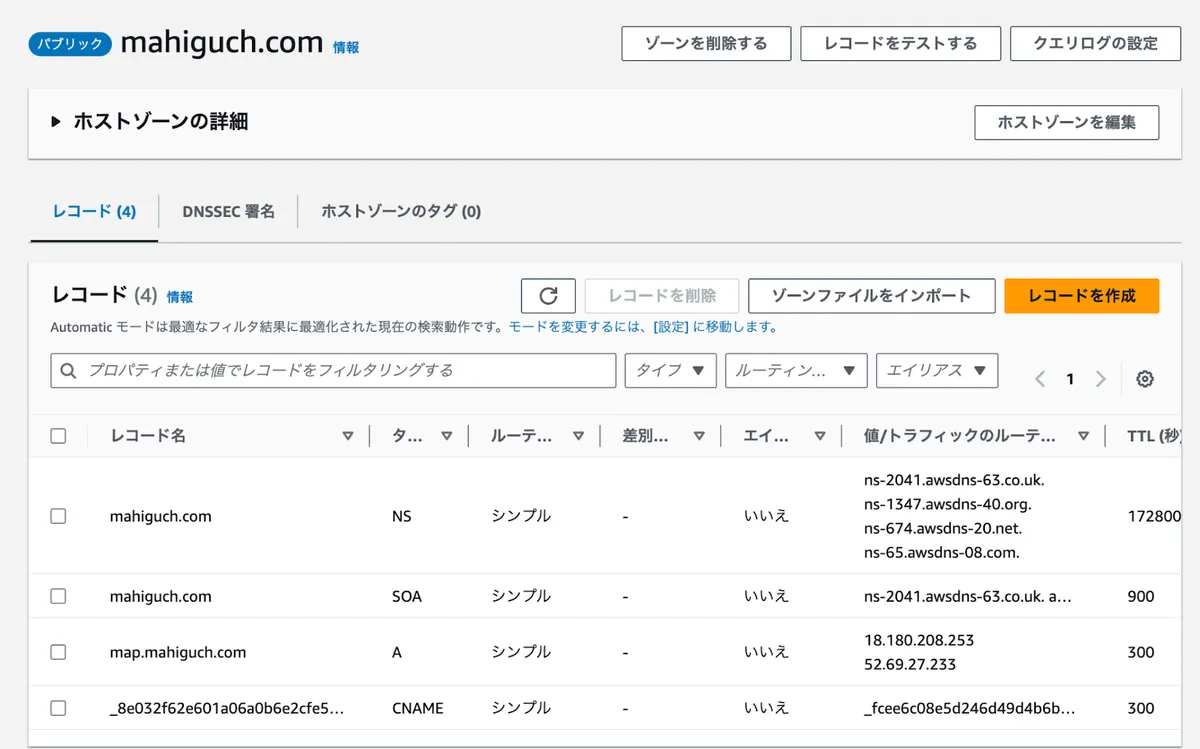Select the mahiguch.com SOA record checkbox

pyautogui.click(x=58, y=596)
